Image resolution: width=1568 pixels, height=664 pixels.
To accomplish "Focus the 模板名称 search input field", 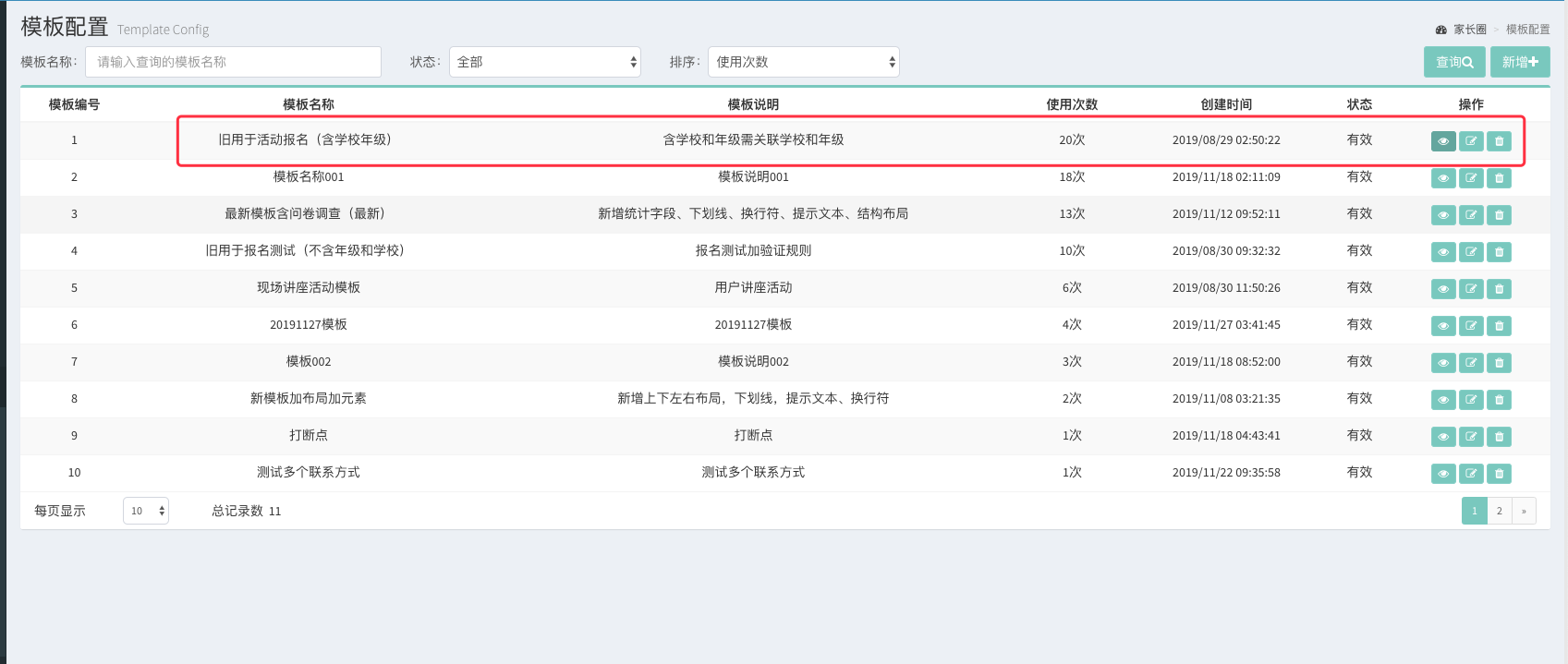I will tap(233, 62).
